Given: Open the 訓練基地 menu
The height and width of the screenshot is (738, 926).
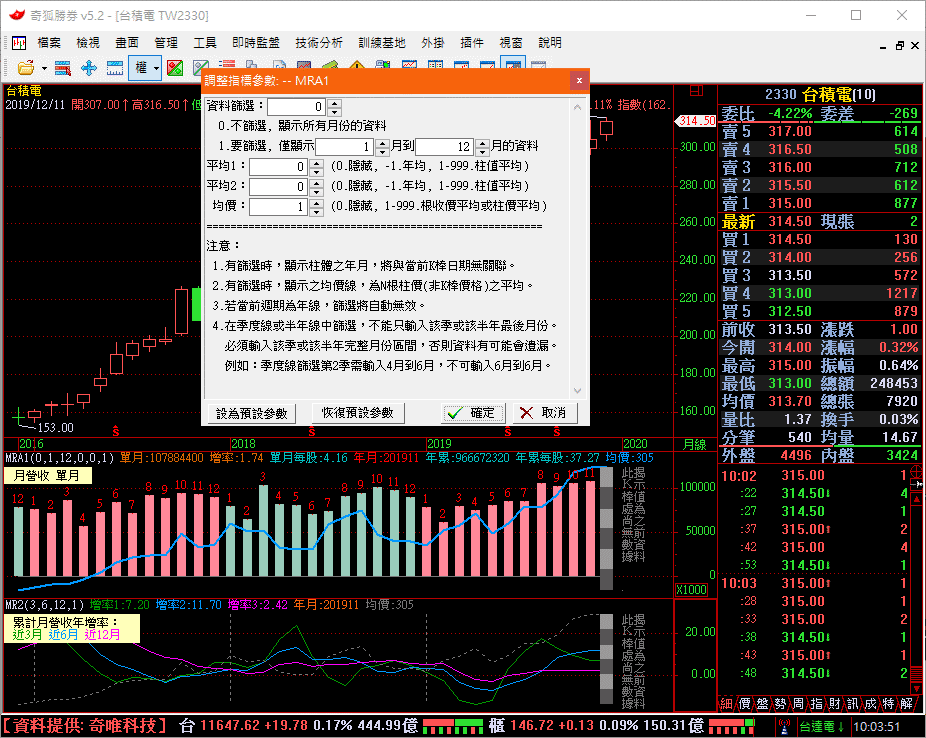Looking at the screenshot, I should click(x=382, y=43).
